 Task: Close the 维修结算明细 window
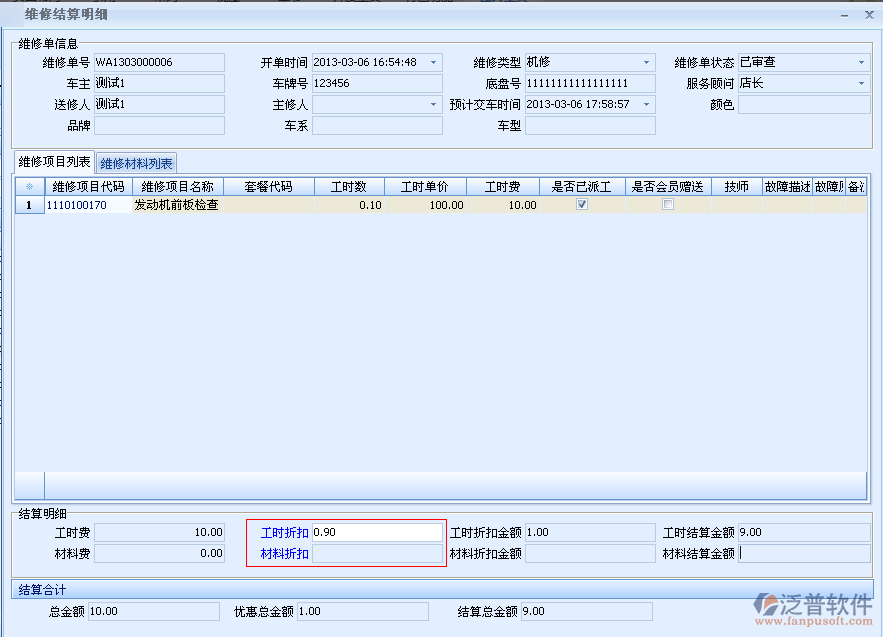(x=867, y=16)
